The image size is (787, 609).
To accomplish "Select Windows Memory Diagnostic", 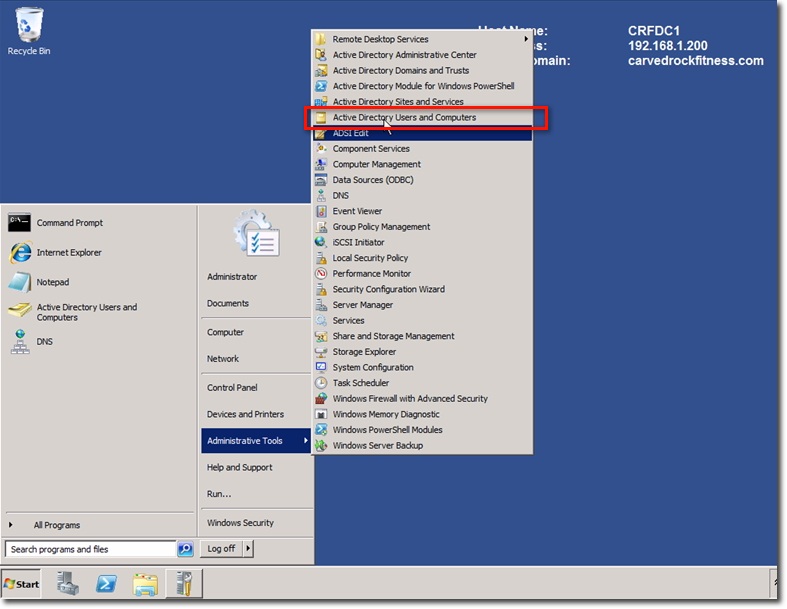I will click(x=422, y=414).
